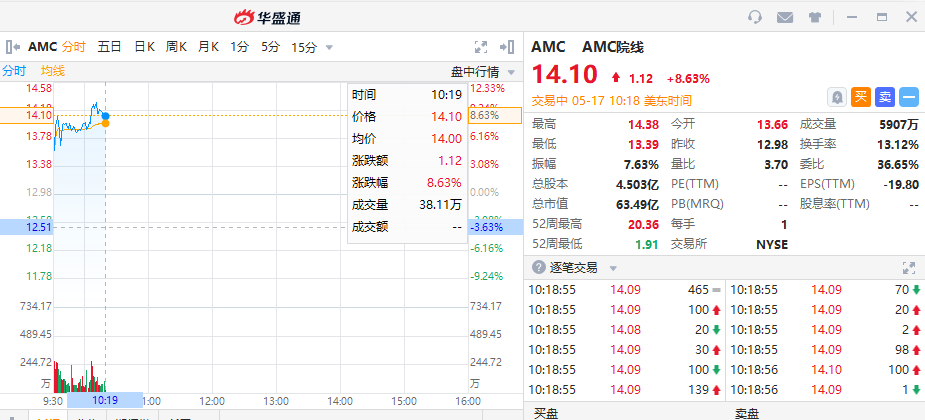925x420 pixels.
Task: Switch to the 日K chart tab
Action: [144, 47]
